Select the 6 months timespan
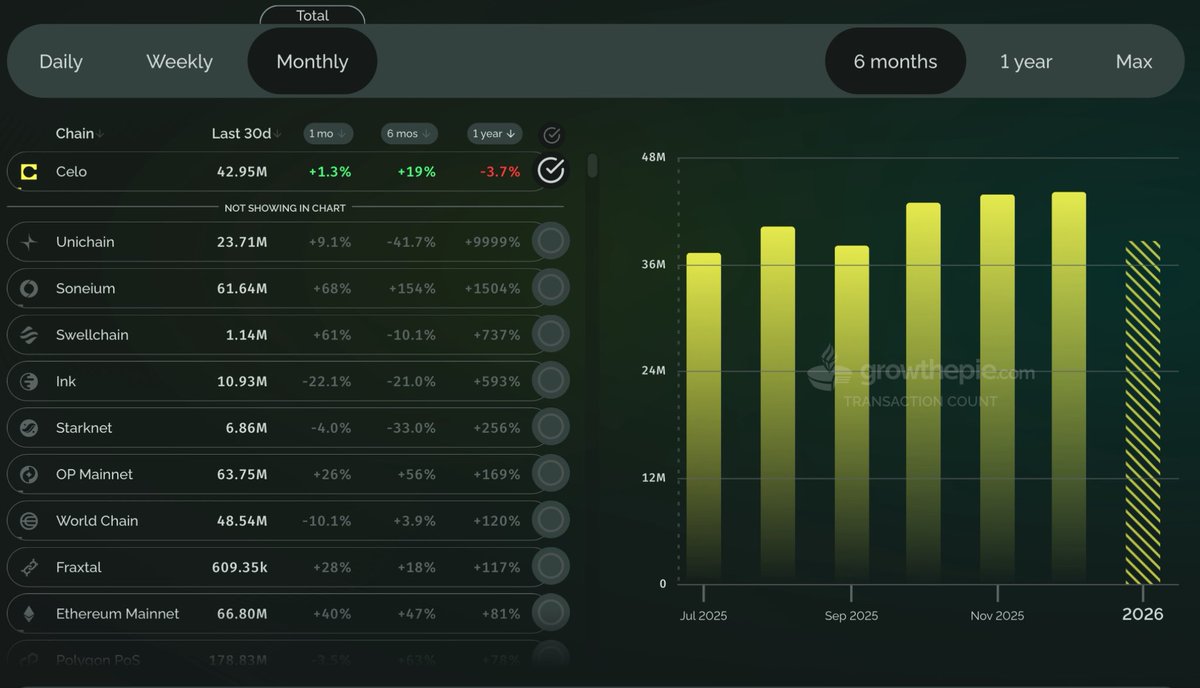Image resolution: width=1200 pixels, height=688 pixels. click(895, 62)
